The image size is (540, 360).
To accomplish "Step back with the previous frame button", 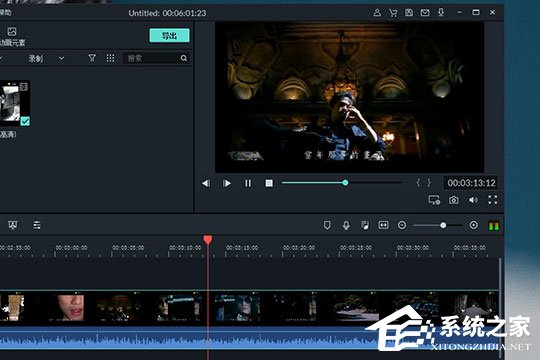I will (x=206, y=183).
